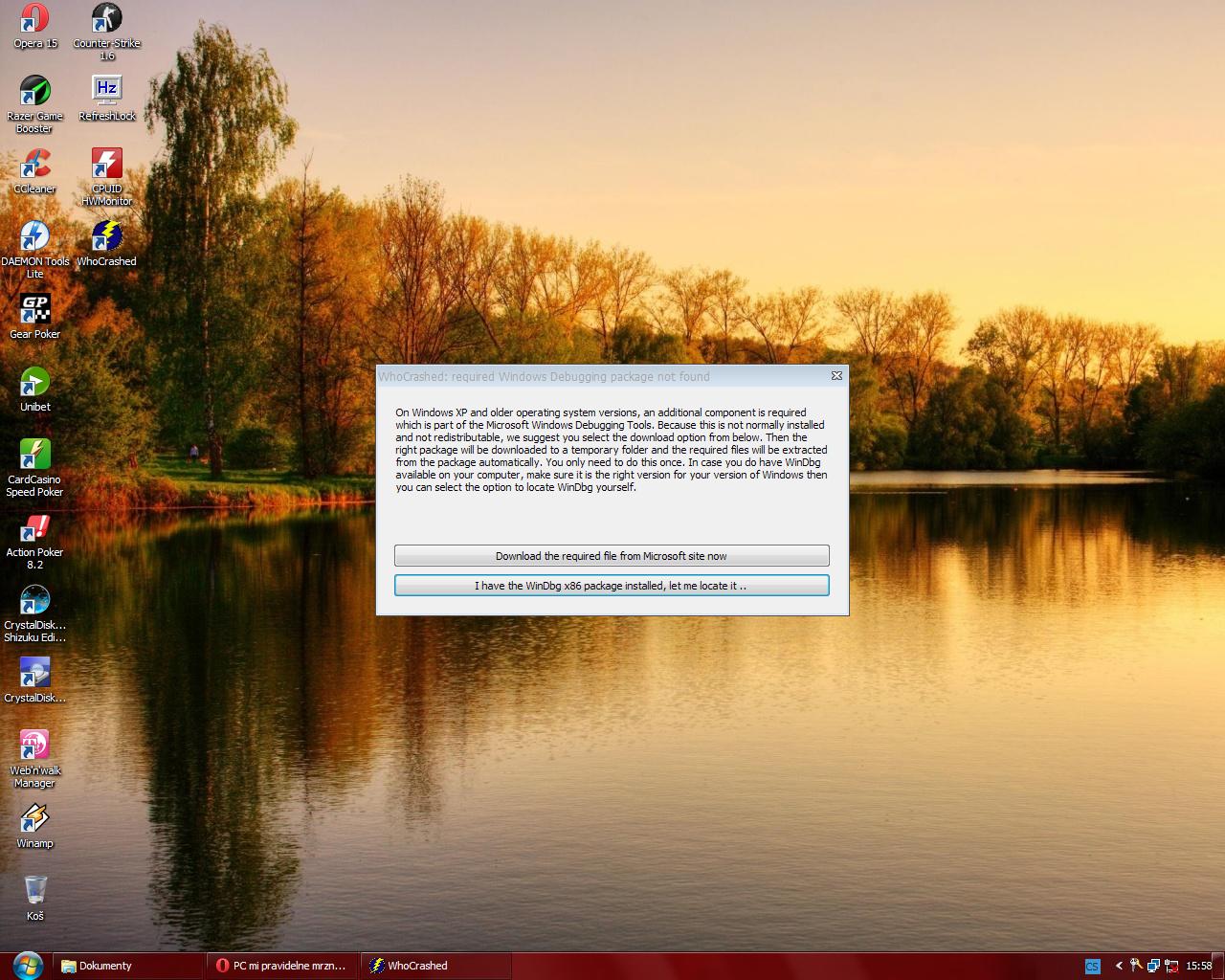Open the Koš recycle bin
1225x980 pixels.
(34, 891)
